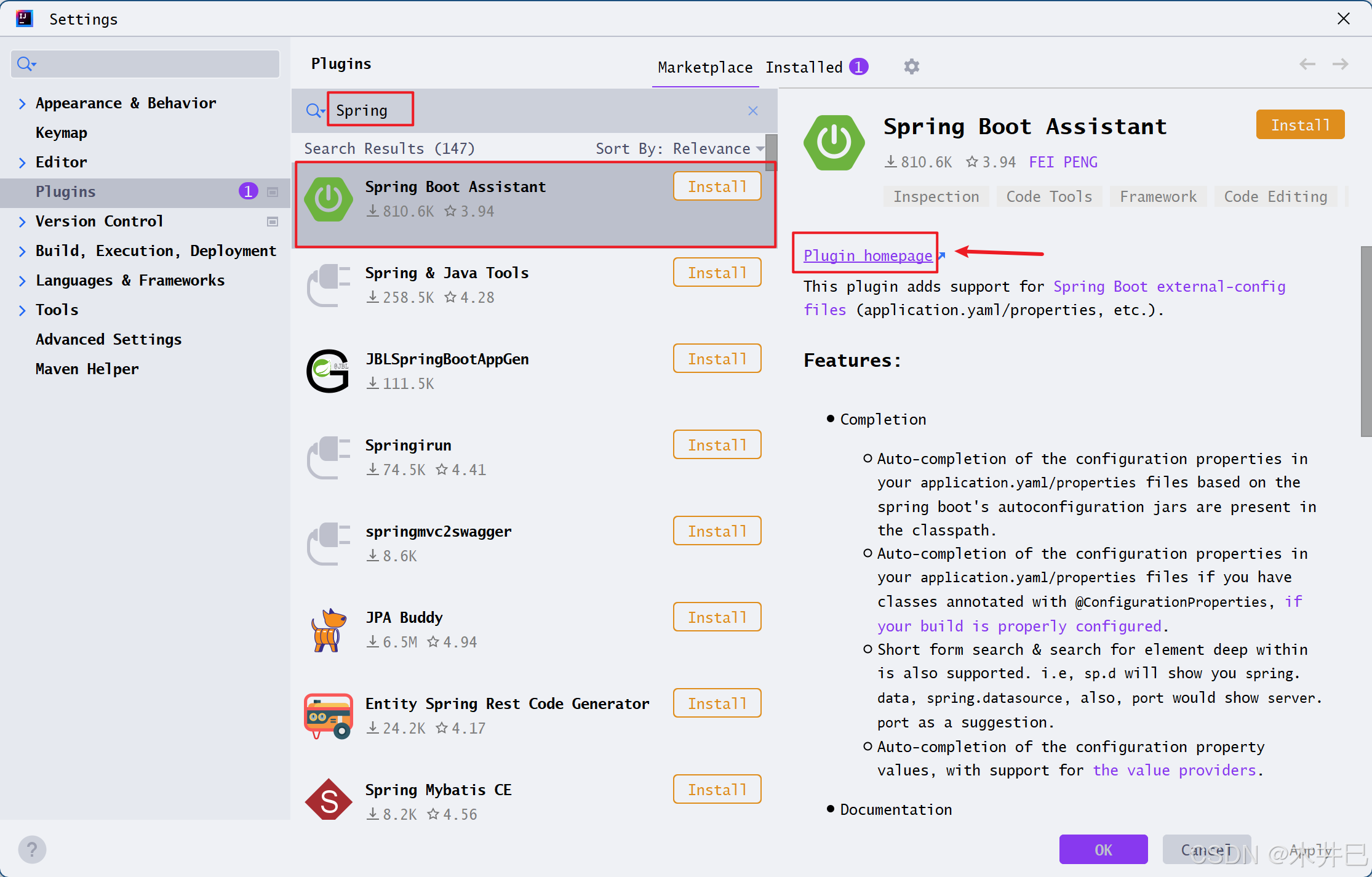Click the JPA Buddy plugin icon

pyautogui.click(x=329, y=630)
